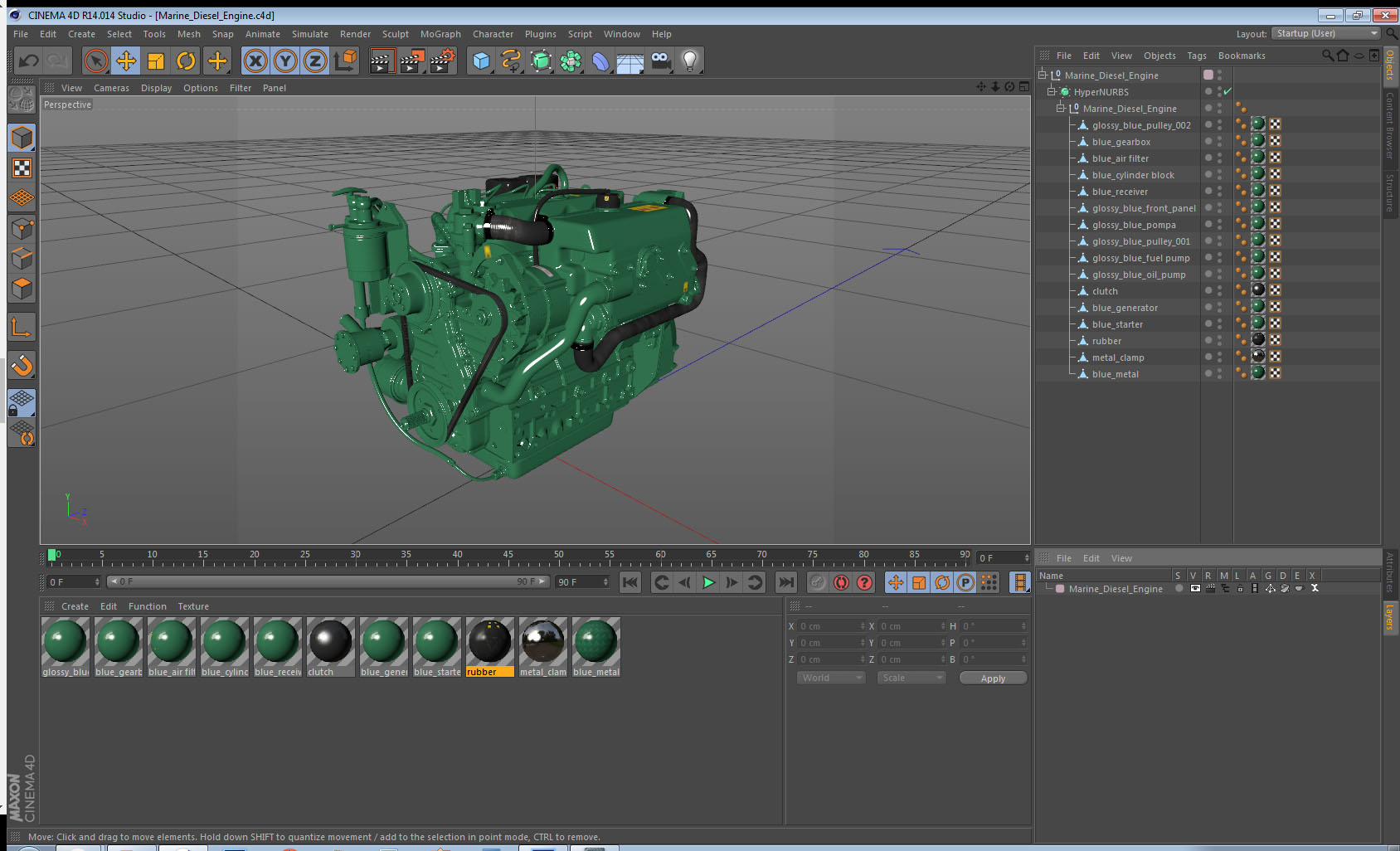
Task: Activate the Rotate tool in top toolbar
Action: point(186,61)
